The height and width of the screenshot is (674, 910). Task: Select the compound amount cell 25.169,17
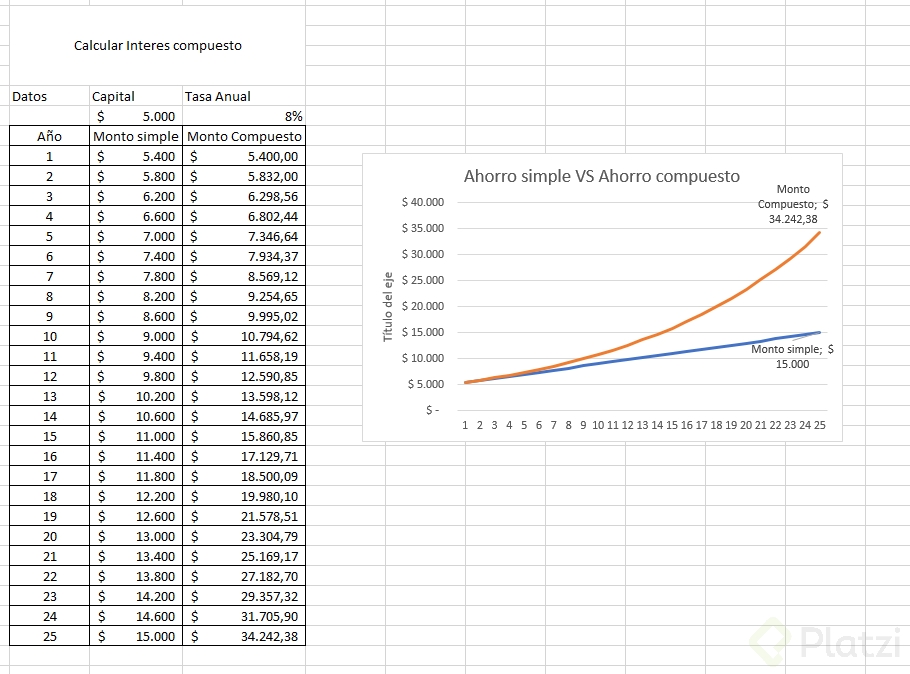244,556
